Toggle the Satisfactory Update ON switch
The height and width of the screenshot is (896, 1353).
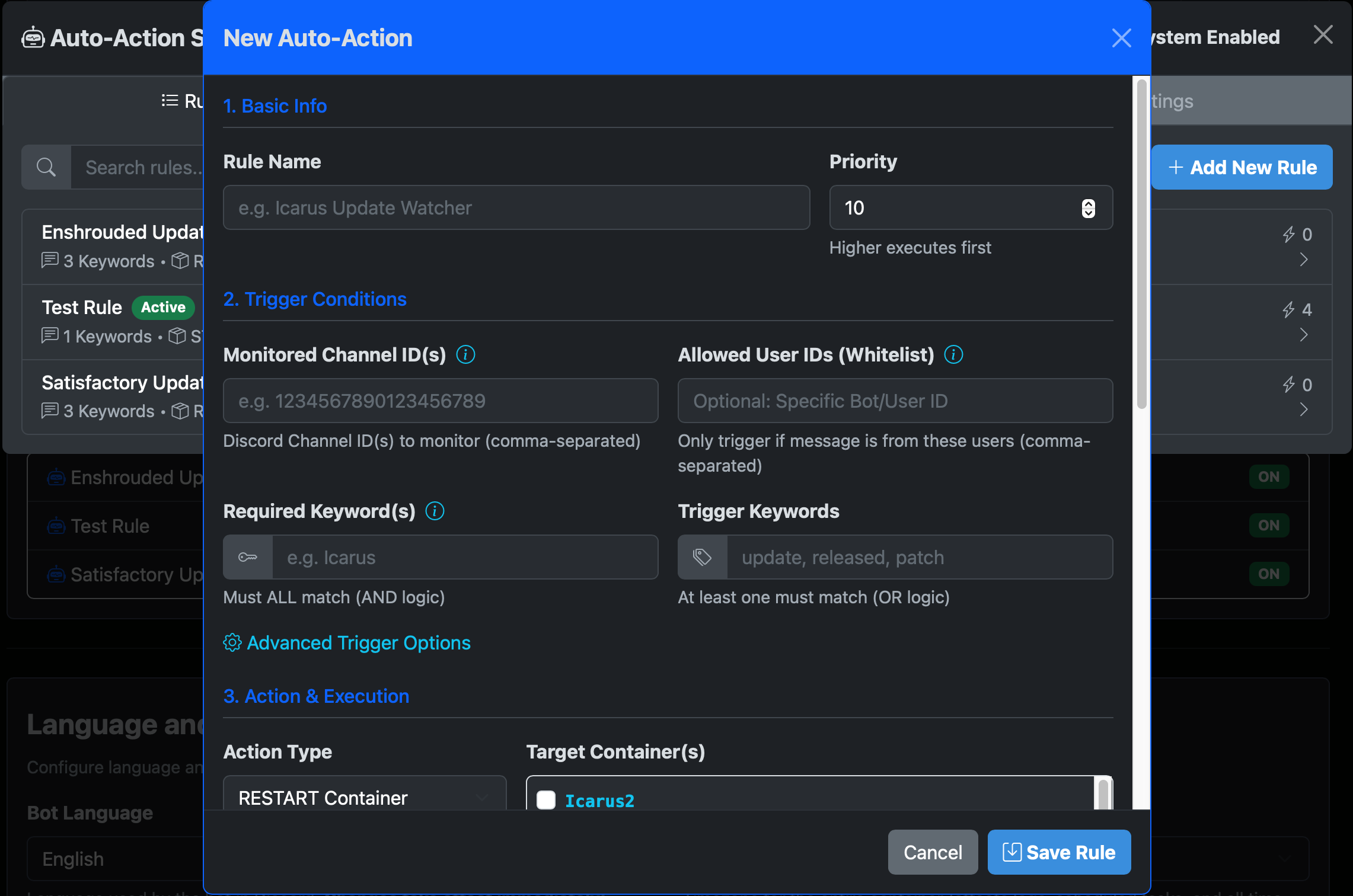click(x=1269, y=573)
